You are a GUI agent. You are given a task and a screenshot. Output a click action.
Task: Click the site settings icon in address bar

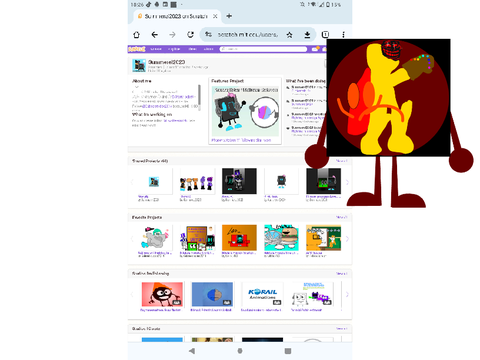pos(209,34)
